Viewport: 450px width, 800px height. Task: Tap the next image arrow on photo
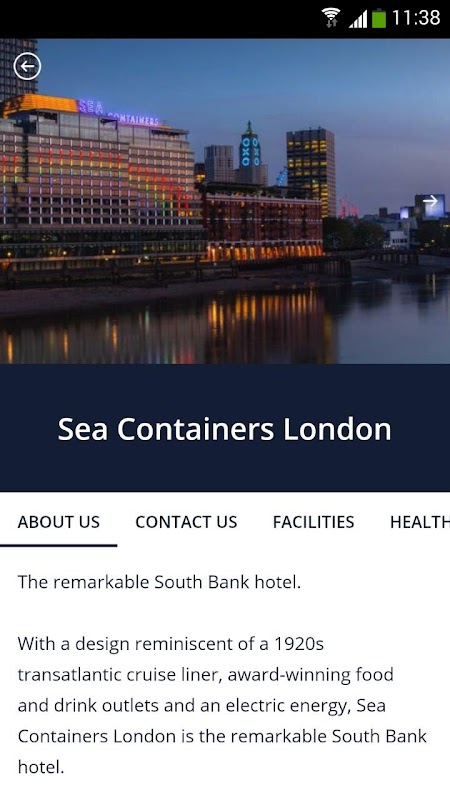(430, 201)
